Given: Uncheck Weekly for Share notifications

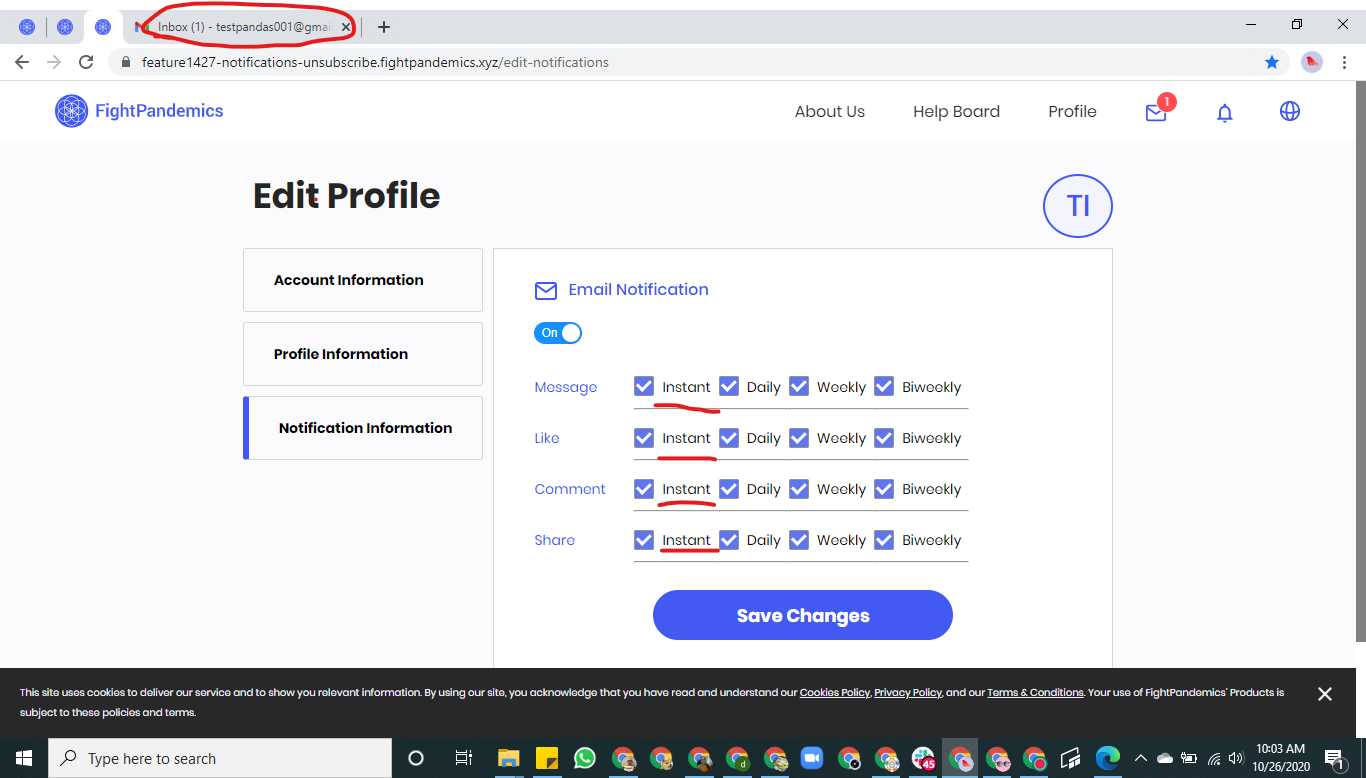Looking at the screenshot, I should (x=799, y=539).
